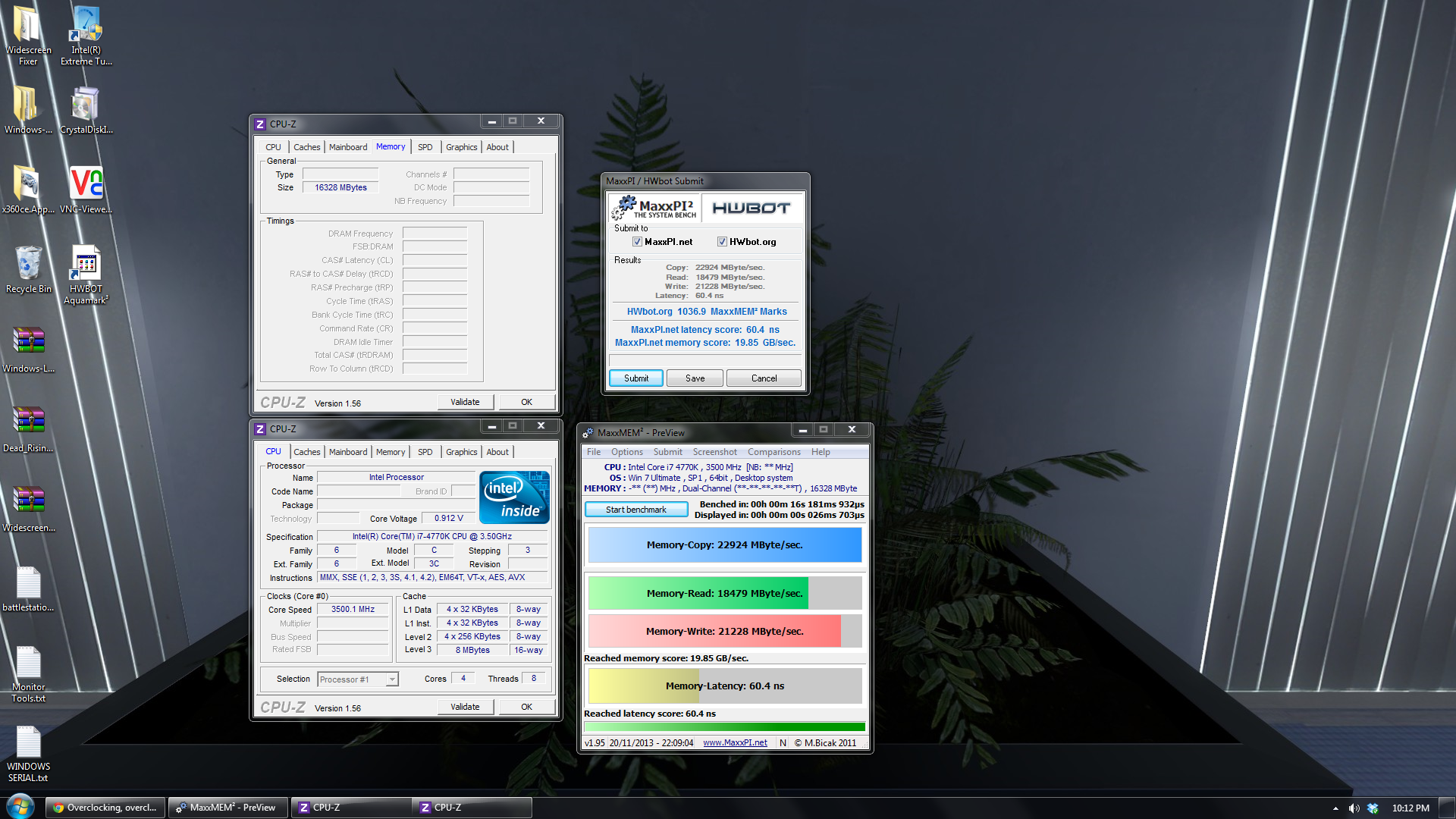Click the Core Voltage 0.912 V field
The image size is (1456, 819).
pos(449,518)
